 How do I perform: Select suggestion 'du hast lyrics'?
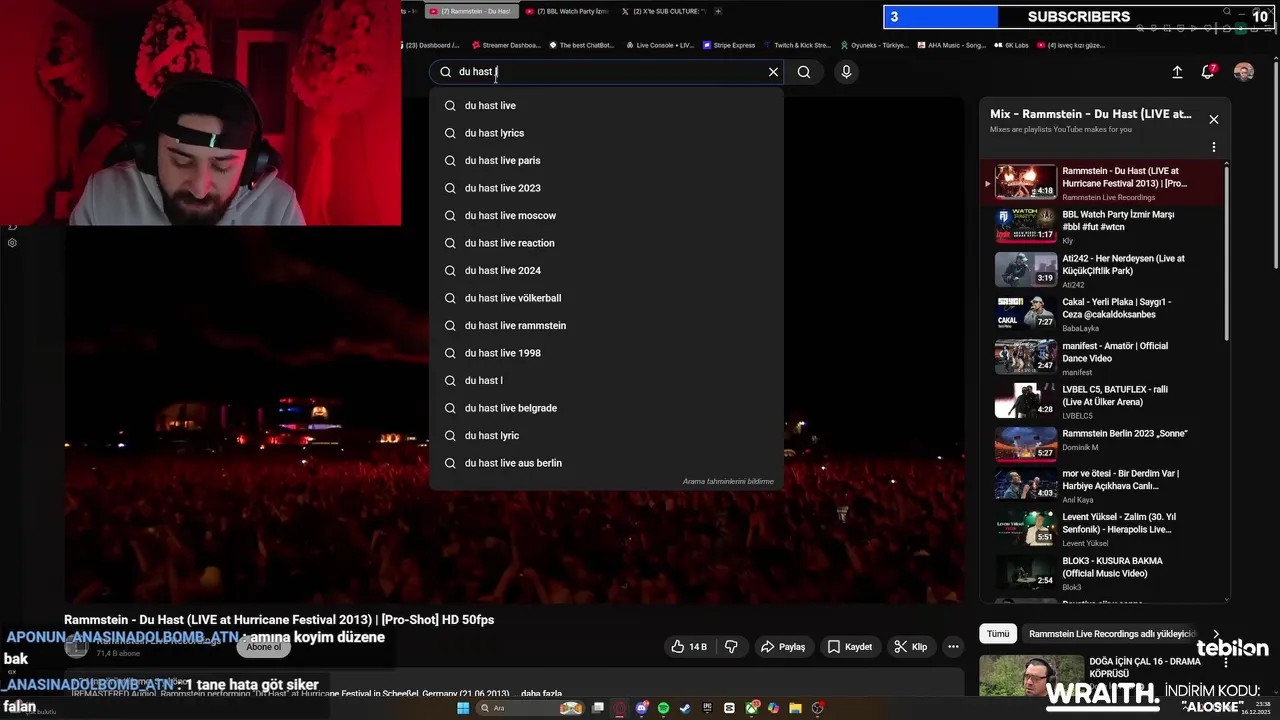(x=606, y=133)
